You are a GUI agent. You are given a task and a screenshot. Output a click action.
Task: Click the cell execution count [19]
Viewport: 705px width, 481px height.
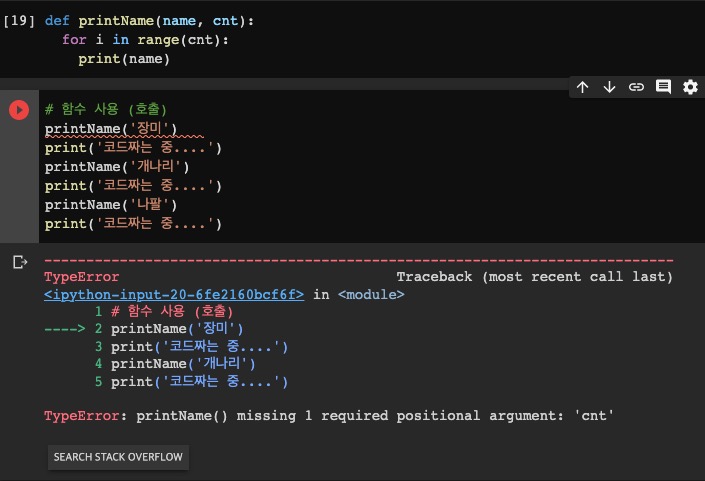[x=19, y=21]
